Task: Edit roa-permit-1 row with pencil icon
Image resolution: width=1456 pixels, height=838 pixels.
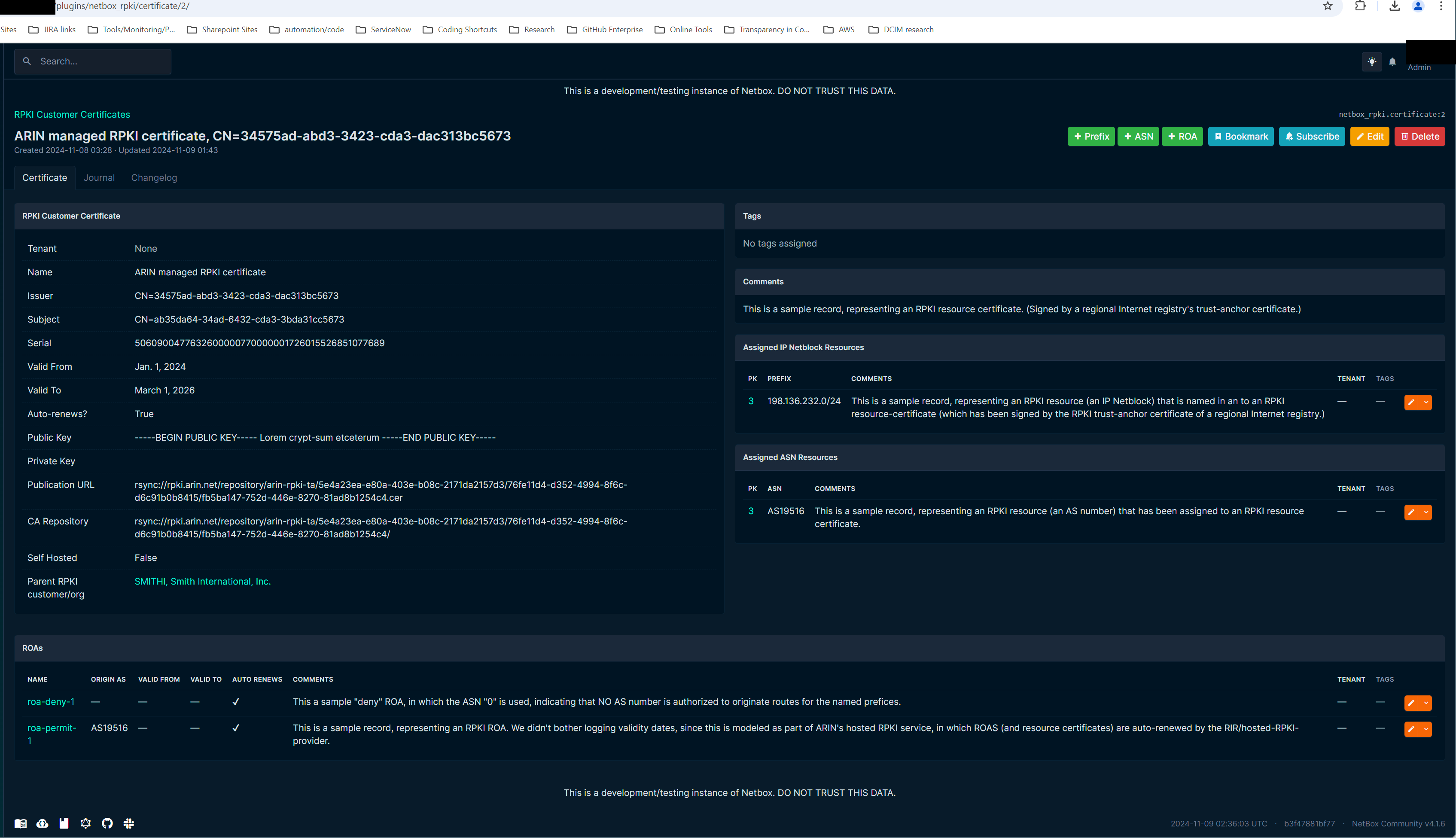Action: tap(1412, 729)
